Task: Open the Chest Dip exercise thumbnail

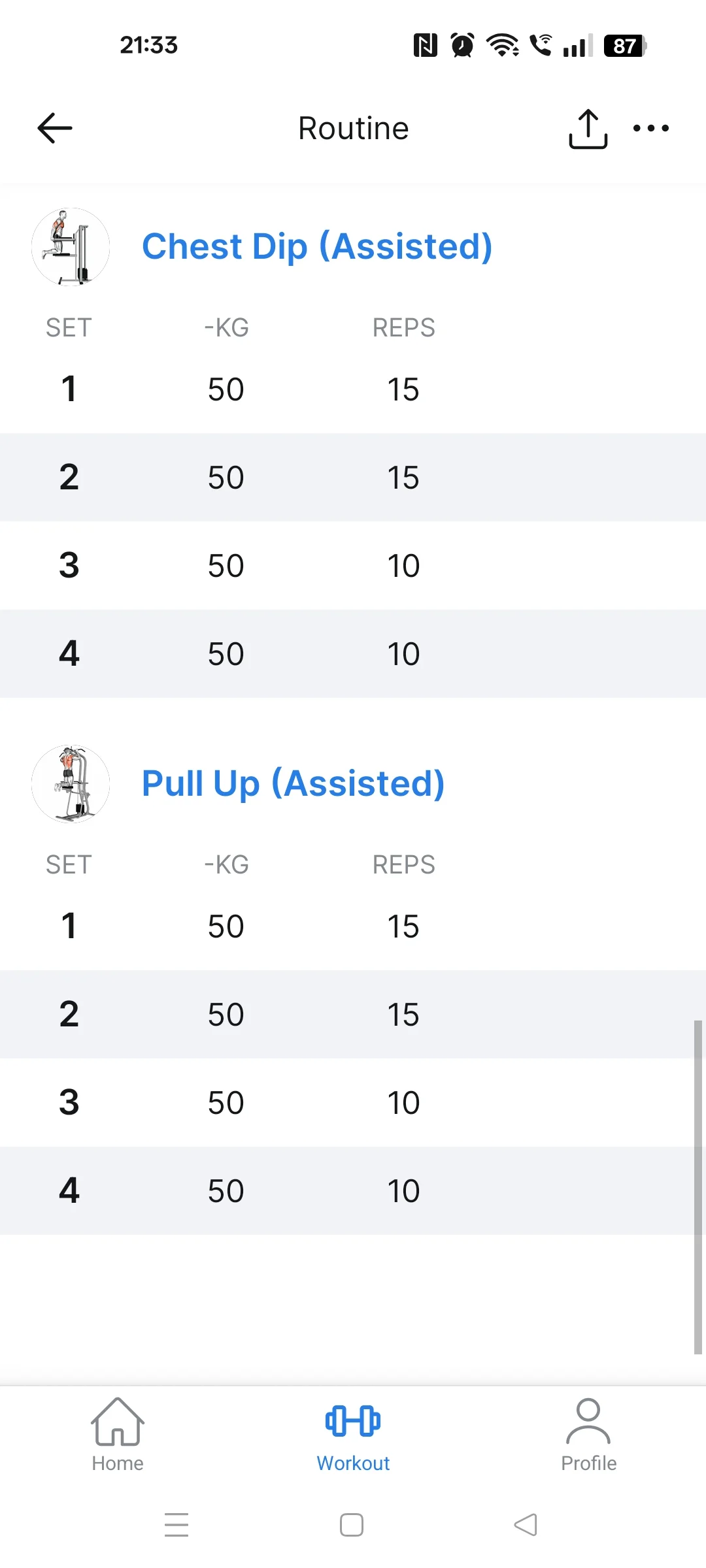Action: click(x=71, y=247)
